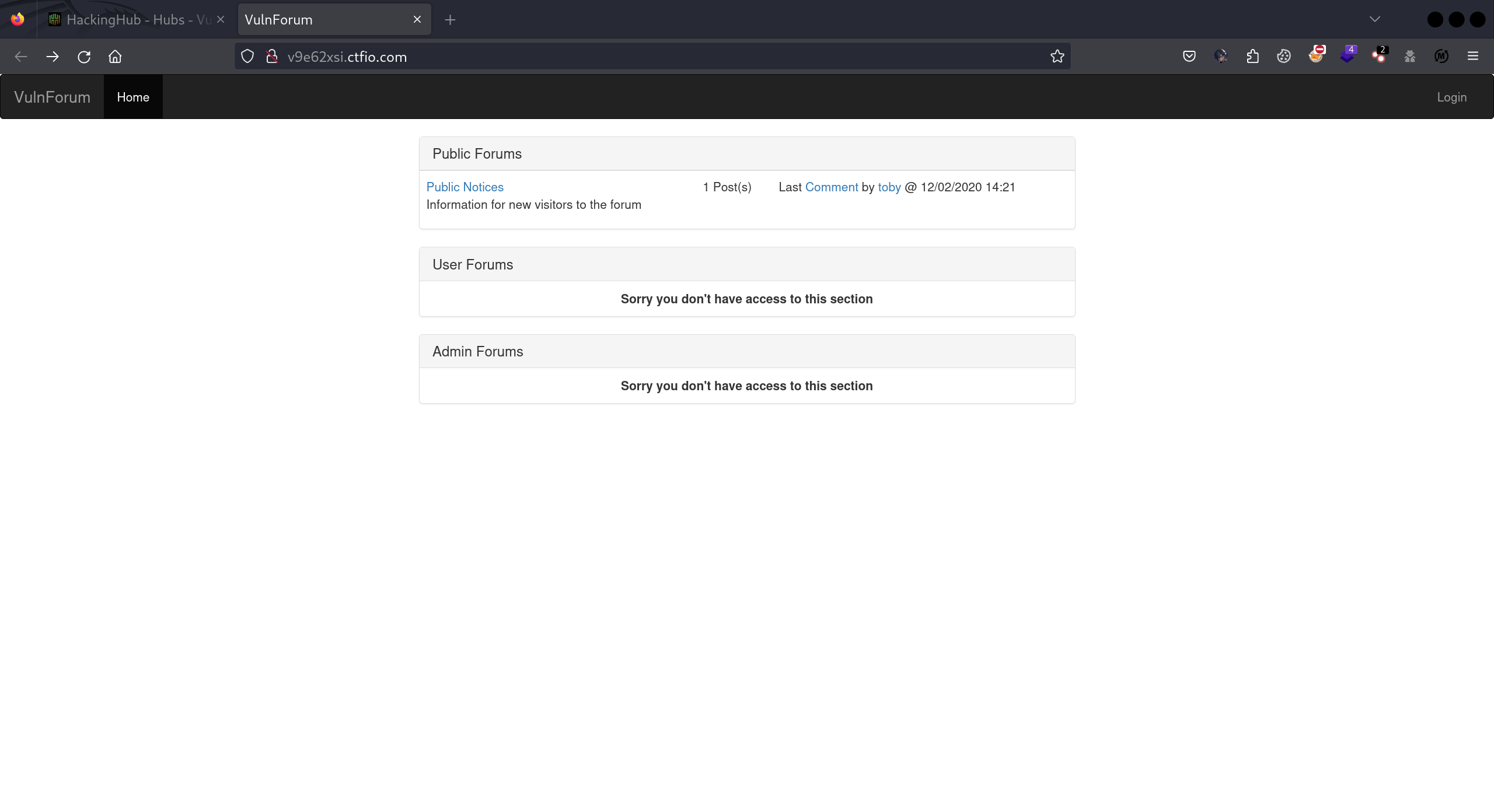
Task: Open the Login page link
Action: click(1452, 97)
